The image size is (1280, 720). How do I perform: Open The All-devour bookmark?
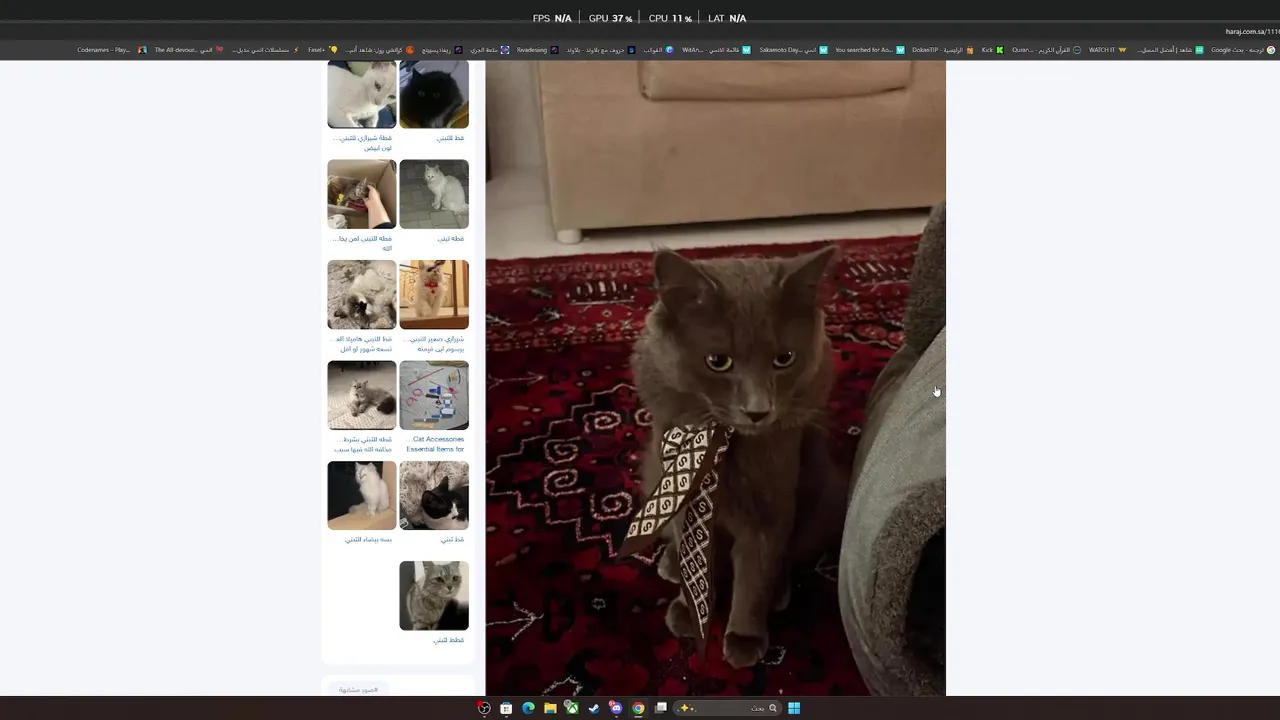pos(188,50)
